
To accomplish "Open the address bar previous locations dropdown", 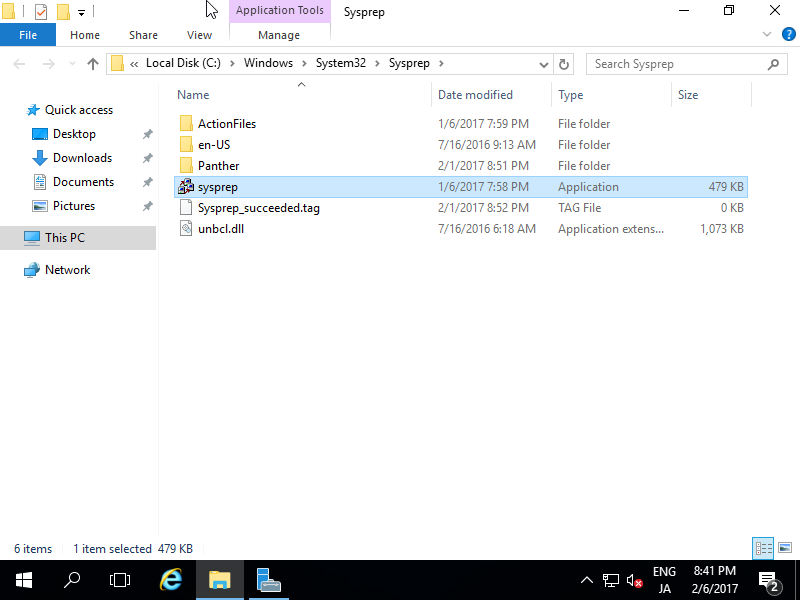I will click(x=544, y=63).
